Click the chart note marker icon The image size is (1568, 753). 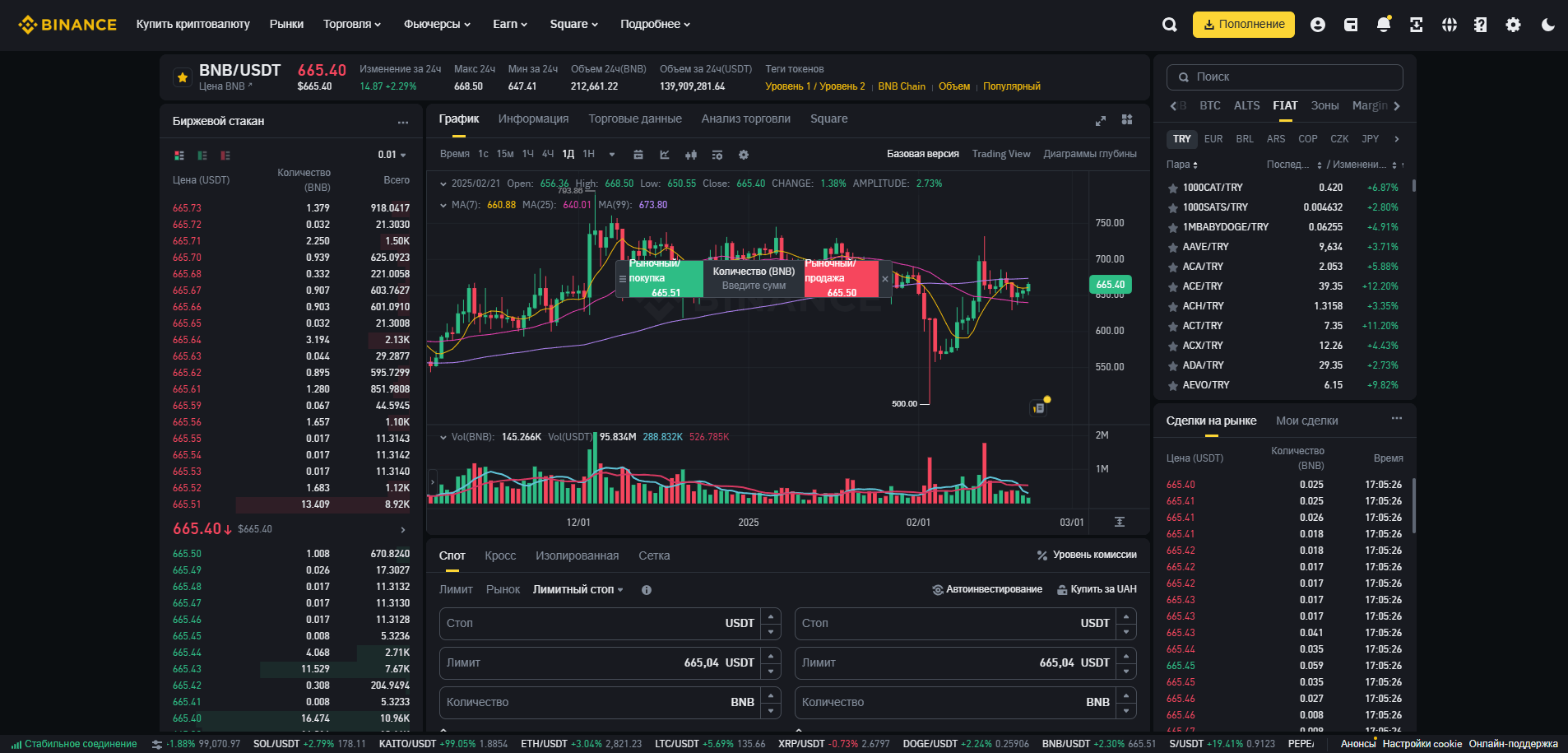point(1039,407)
